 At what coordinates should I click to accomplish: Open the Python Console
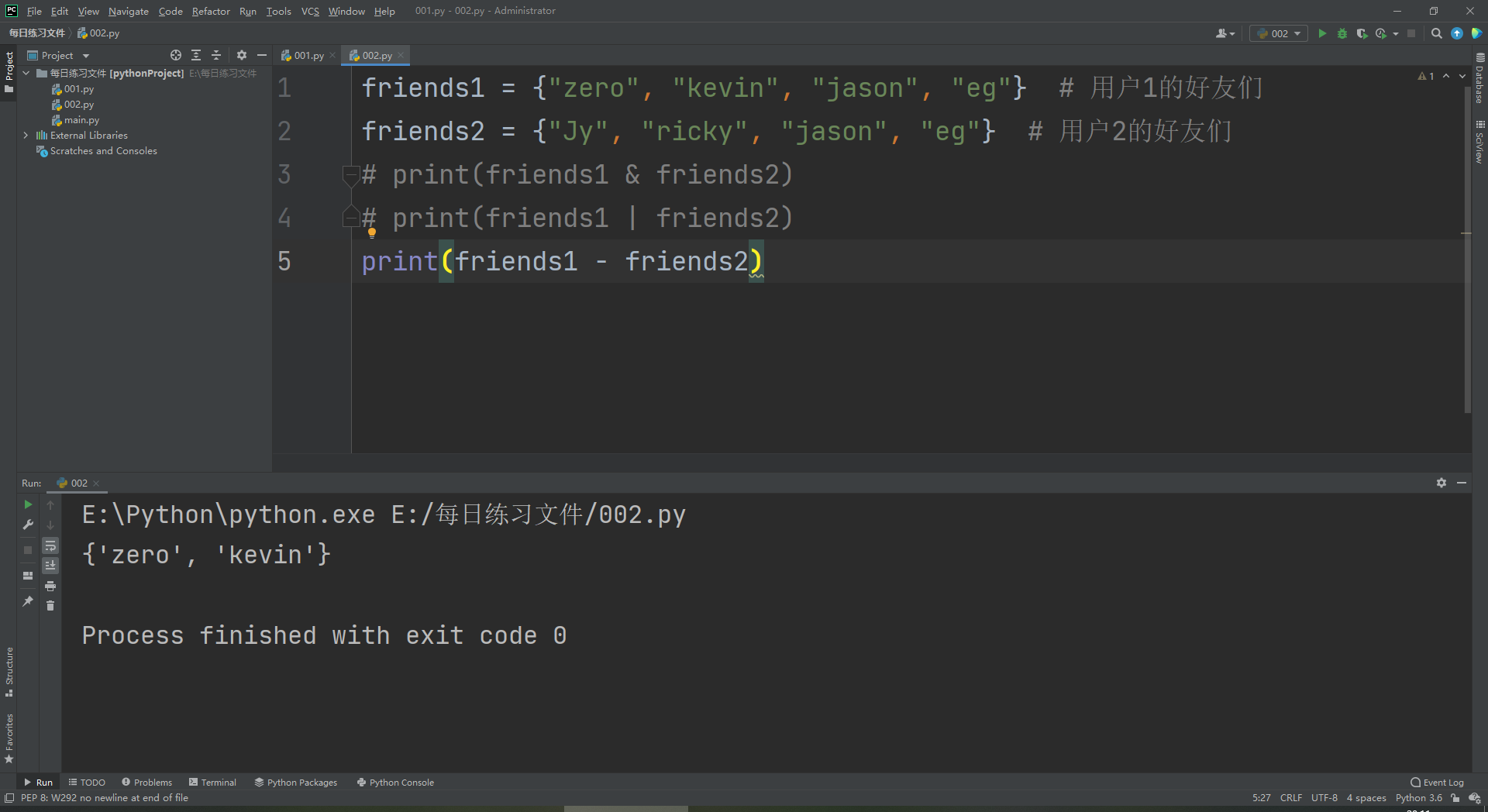click(x=395, y=783)
